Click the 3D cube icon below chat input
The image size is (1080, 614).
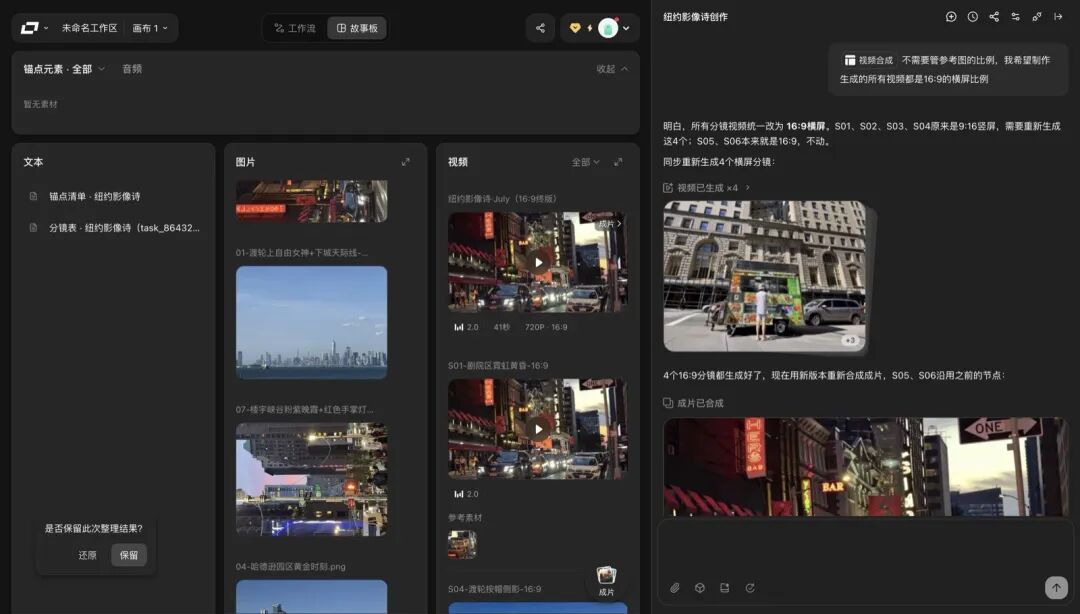700,588
